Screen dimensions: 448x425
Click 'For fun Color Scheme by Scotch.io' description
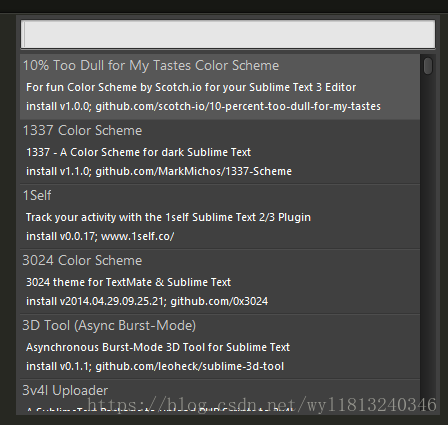[x=191, y=87]
